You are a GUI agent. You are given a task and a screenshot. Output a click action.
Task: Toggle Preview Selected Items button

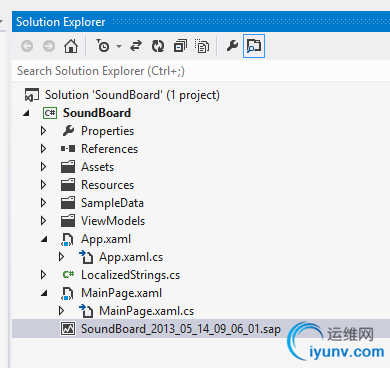click(254, 46)
